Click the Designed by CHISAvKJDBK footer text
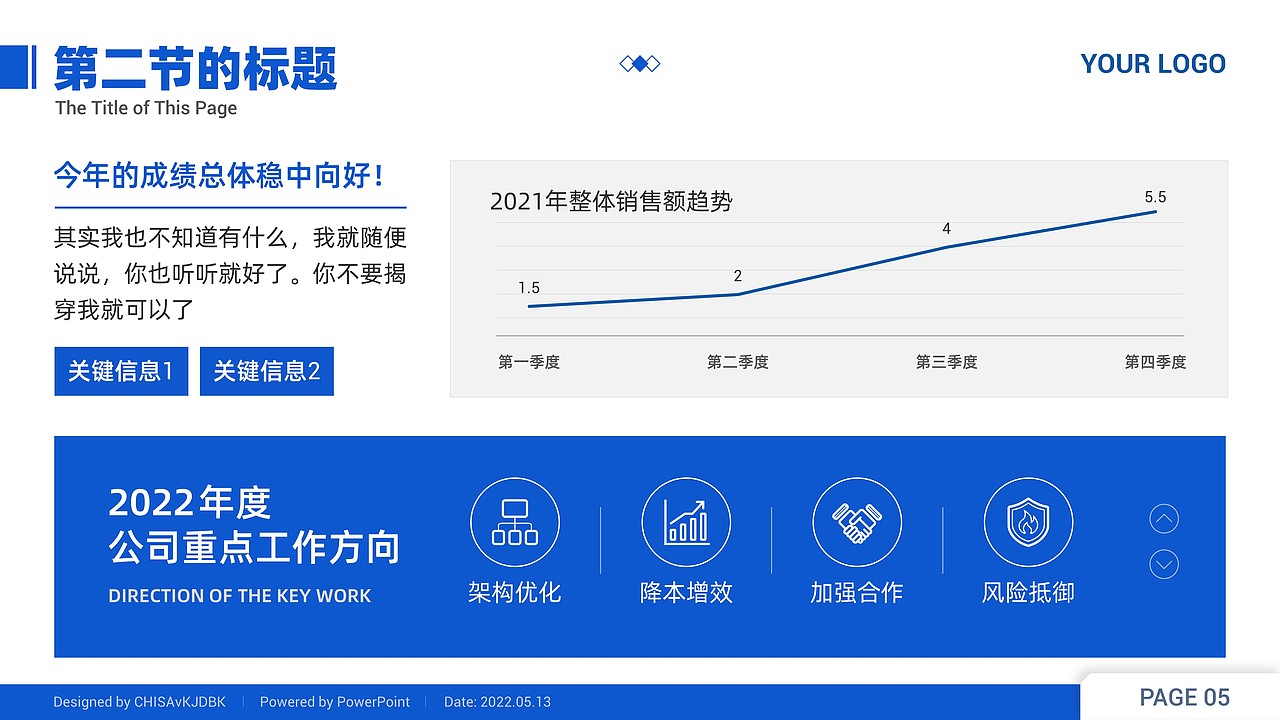Viewport: 1280px width, 720px height. click(140, 702)
